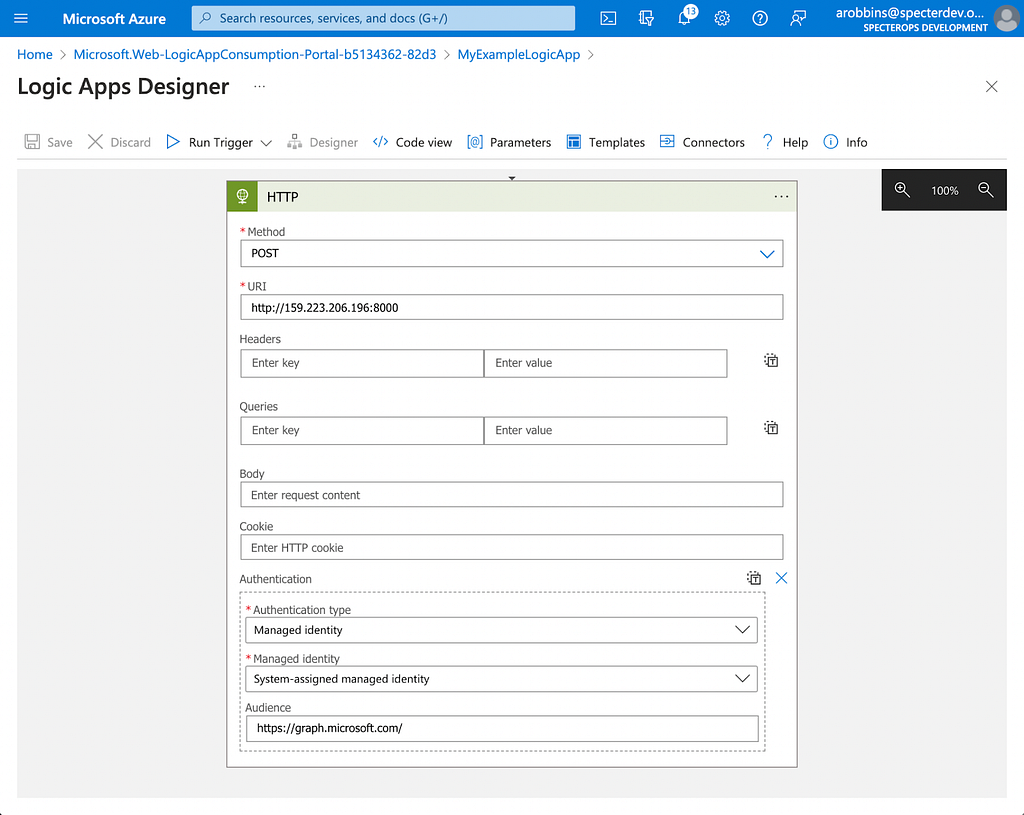Open Directories and subscriptions filter icon
1024x815 pixels.
[x=646, y=18]
